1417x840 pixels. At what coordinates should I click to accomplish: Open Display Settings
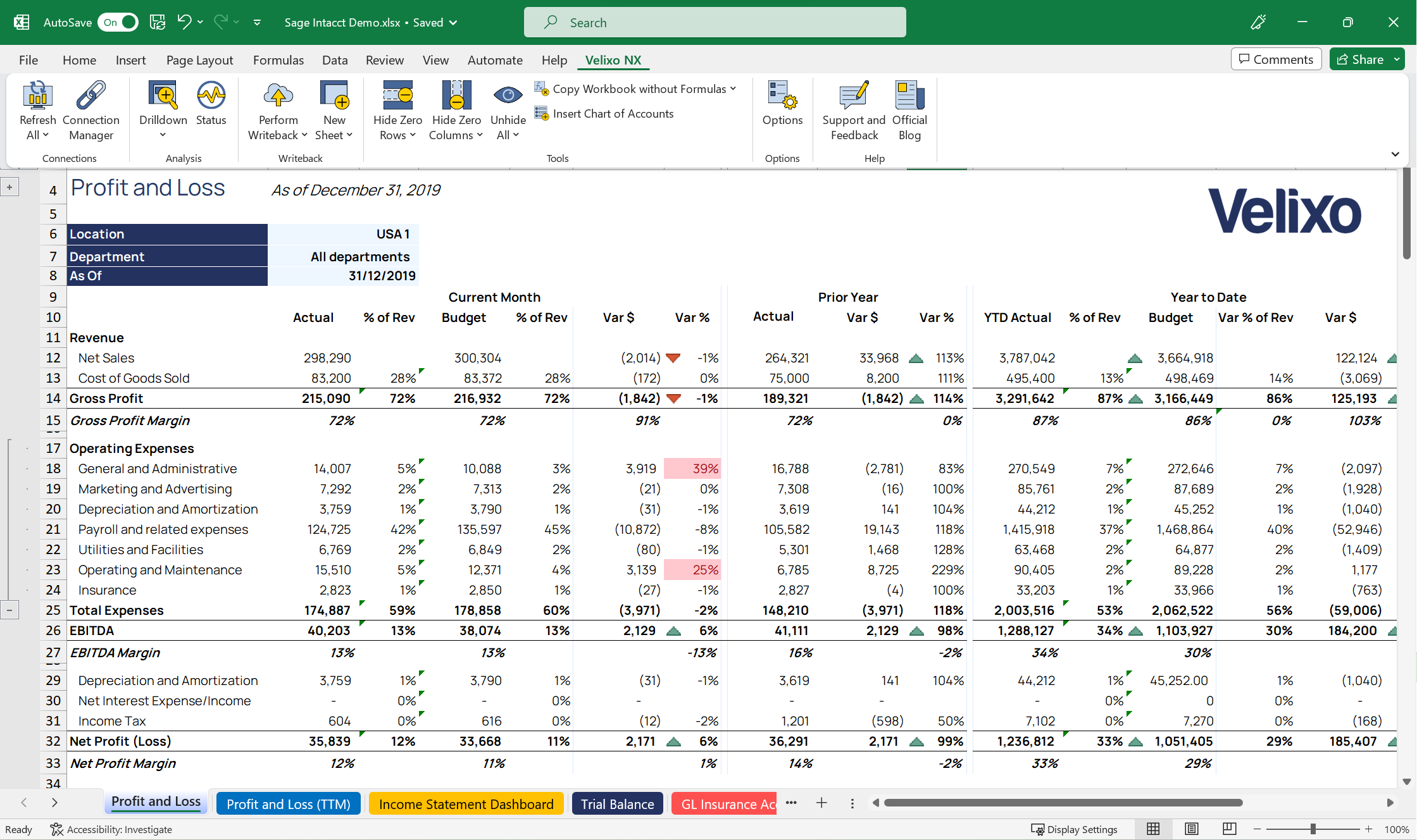coord(1075,829)
